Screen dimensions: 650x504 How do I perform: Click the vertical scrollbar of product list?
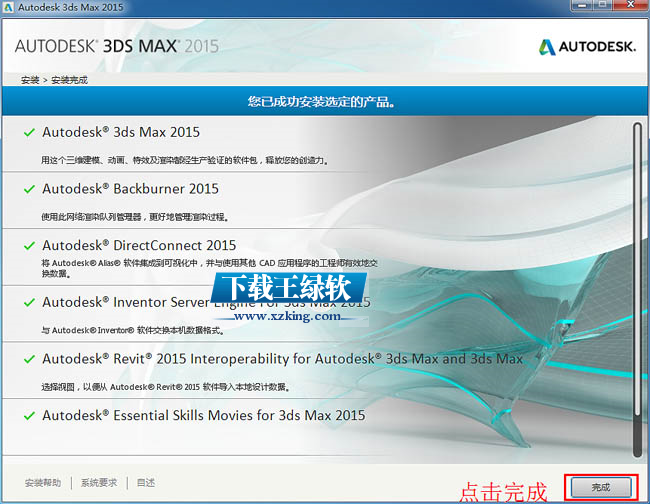click(638, 290)
